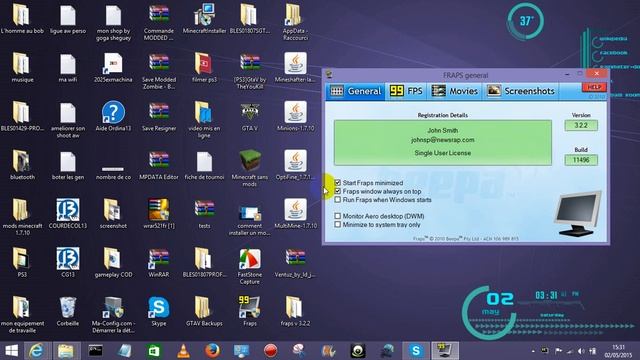Click the Single User License text
The height and width of the screenshot is (360, 640).
pos(442,153)
